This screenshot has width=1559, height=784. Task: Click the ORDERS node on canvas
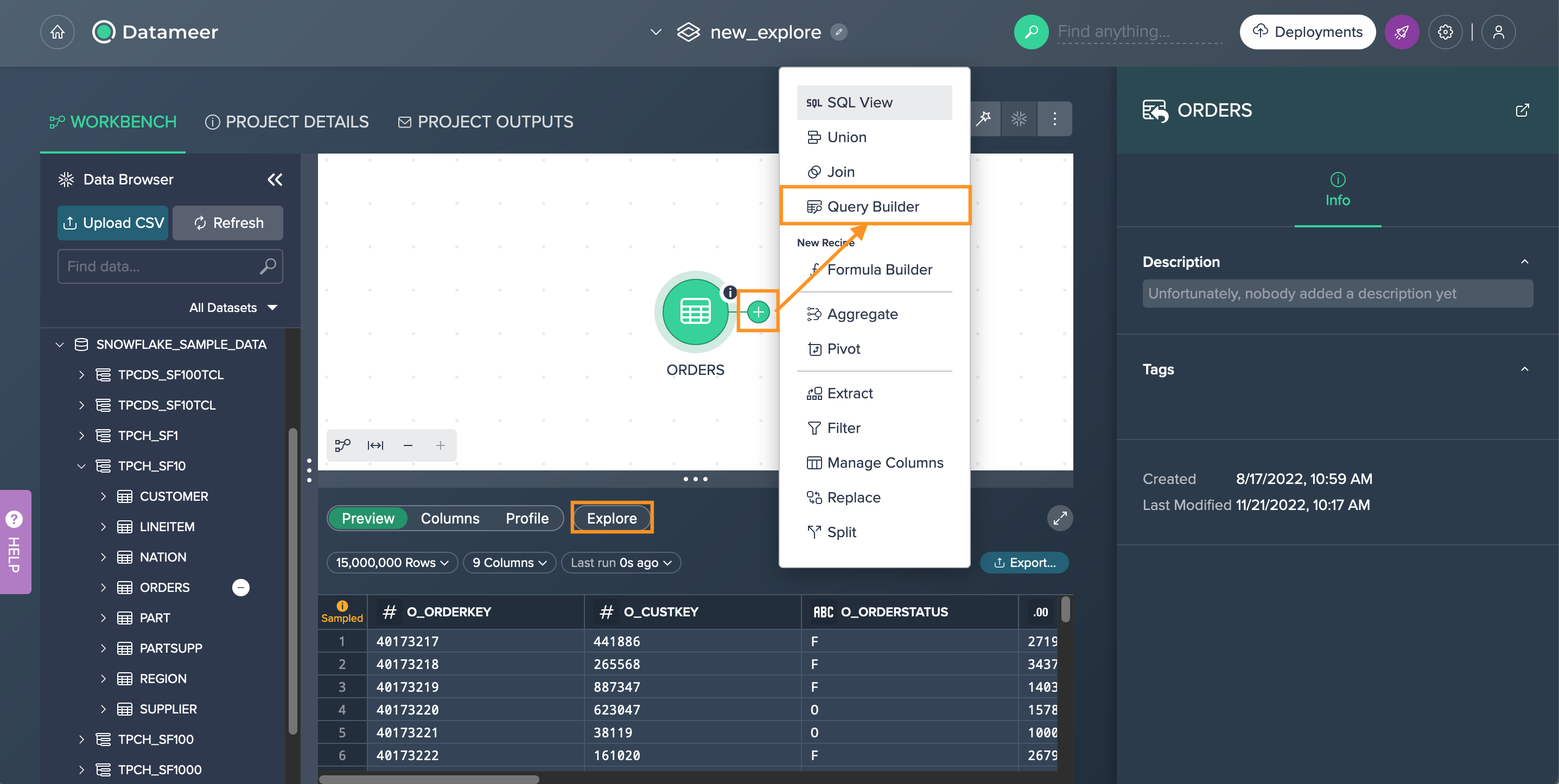(695, 311)
